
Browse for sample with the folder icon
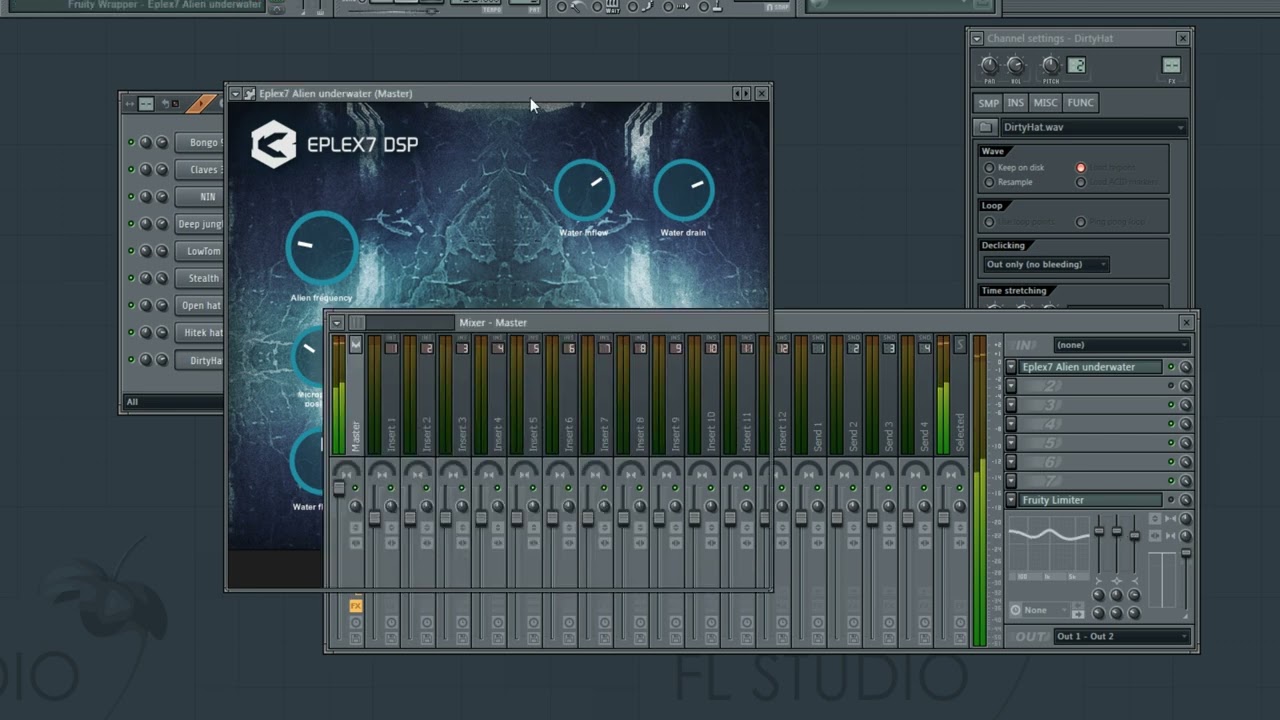(x=985, y=128)
